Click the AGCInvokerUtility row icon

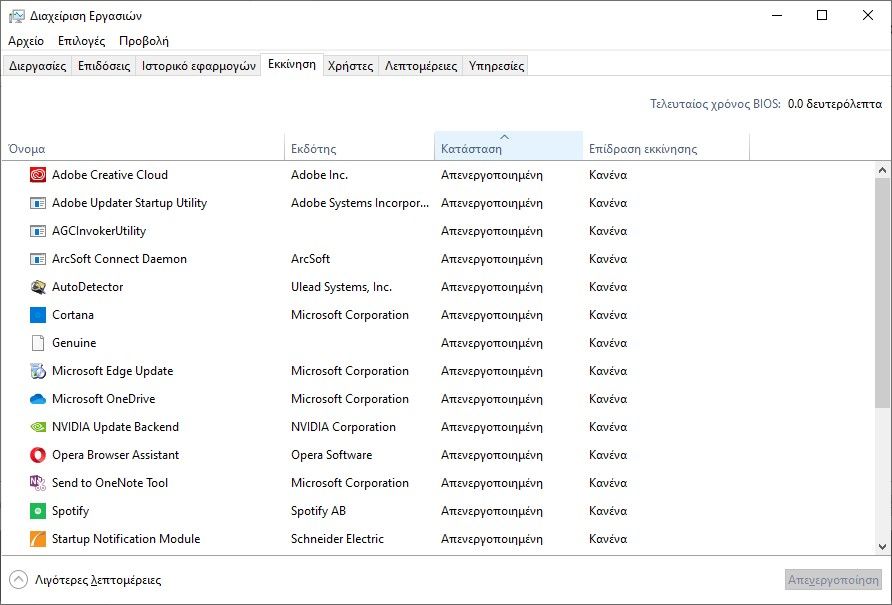point(38,231)
